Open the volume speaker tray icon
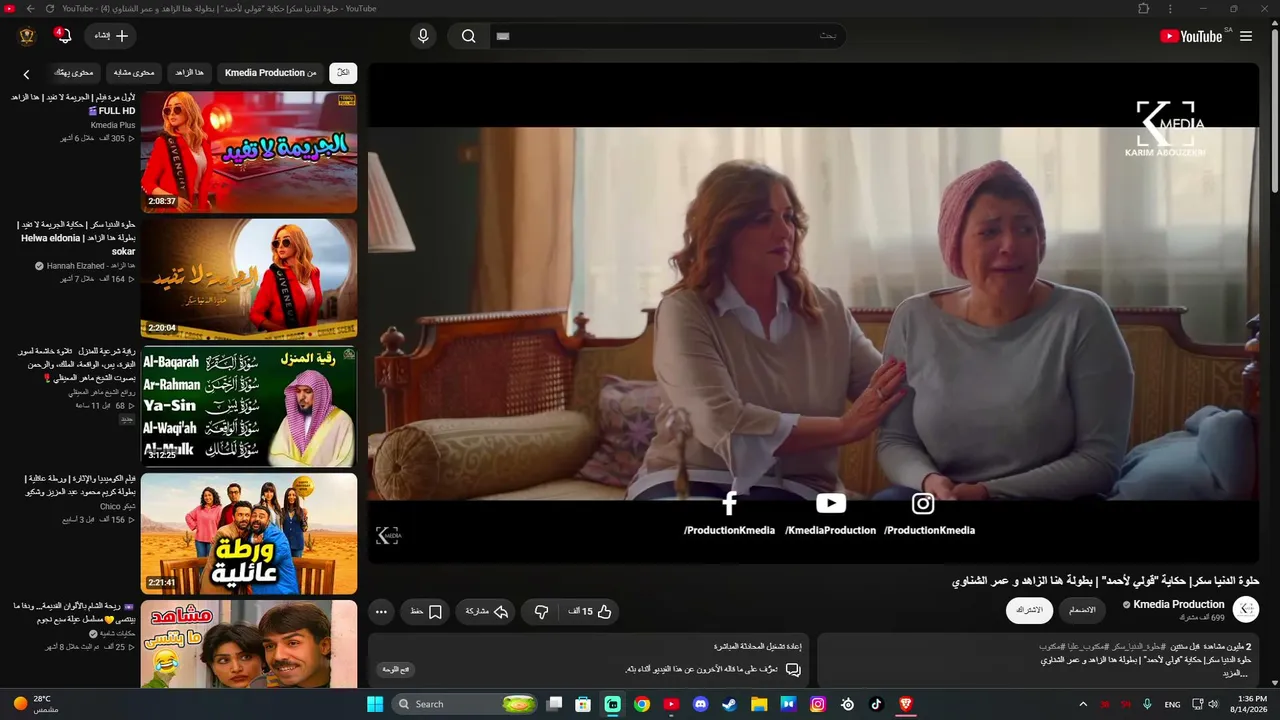This screenshot has height=720, width=1280. (x=1213, y=704)
